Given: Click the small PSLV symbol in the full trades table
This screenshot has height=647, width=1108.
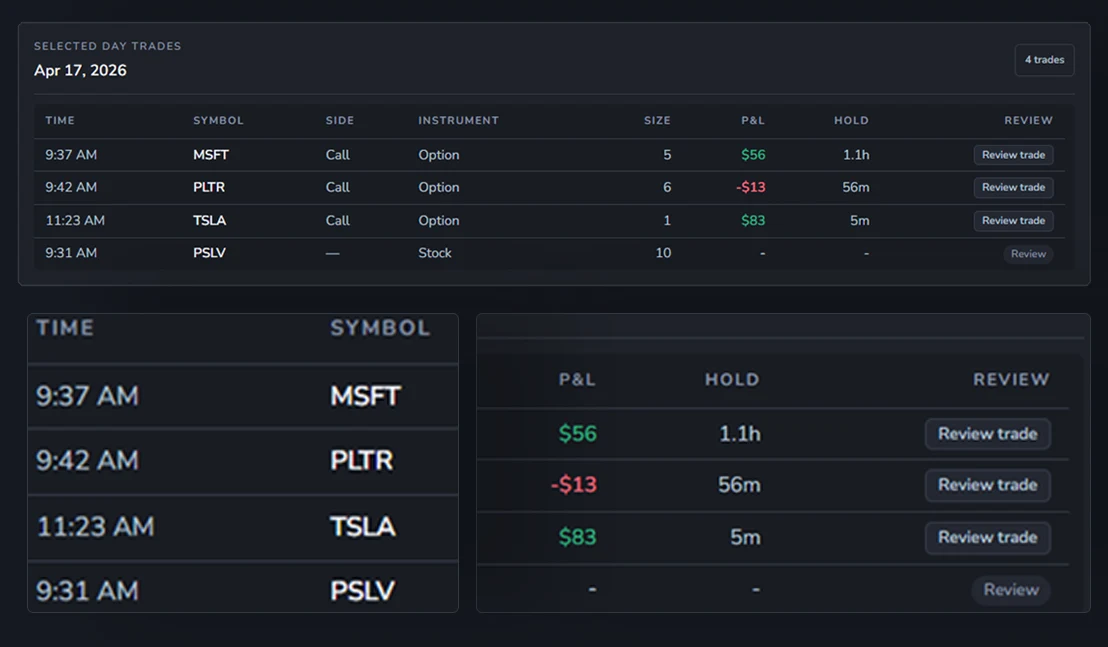Looking at the screenshot, I should pos(209,253).
